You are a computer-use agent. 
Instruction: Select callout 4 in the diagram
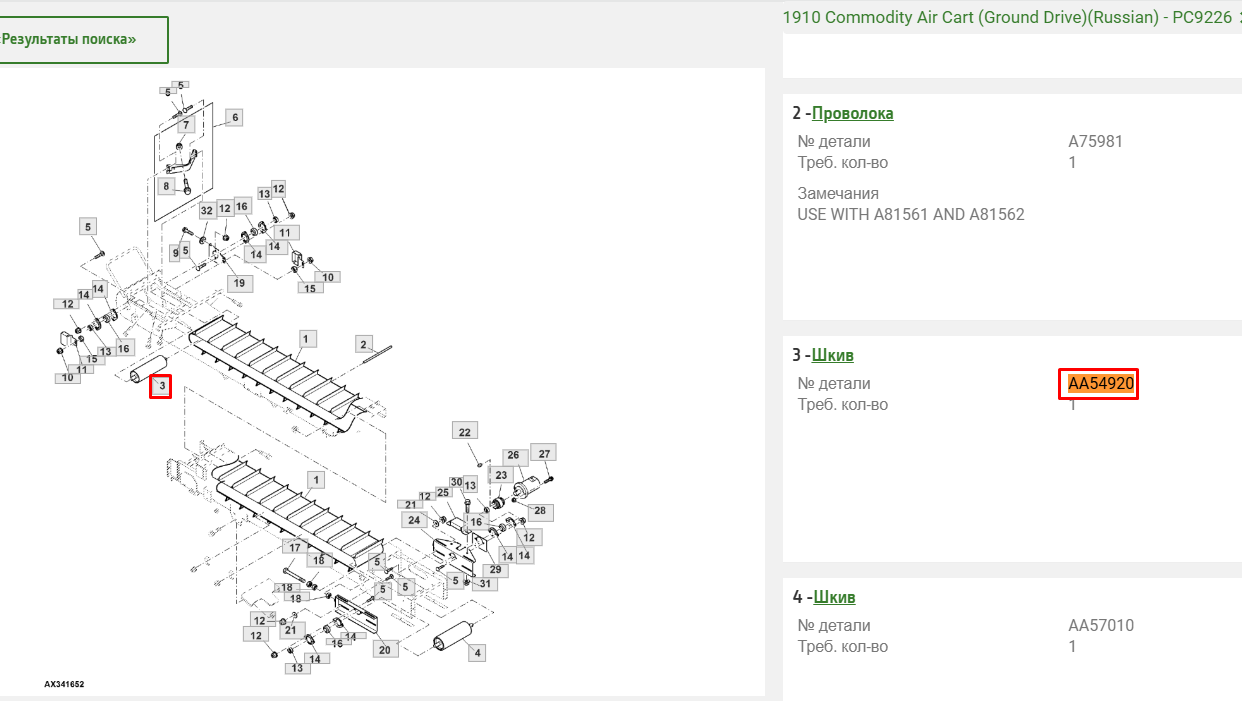(477, 653)
